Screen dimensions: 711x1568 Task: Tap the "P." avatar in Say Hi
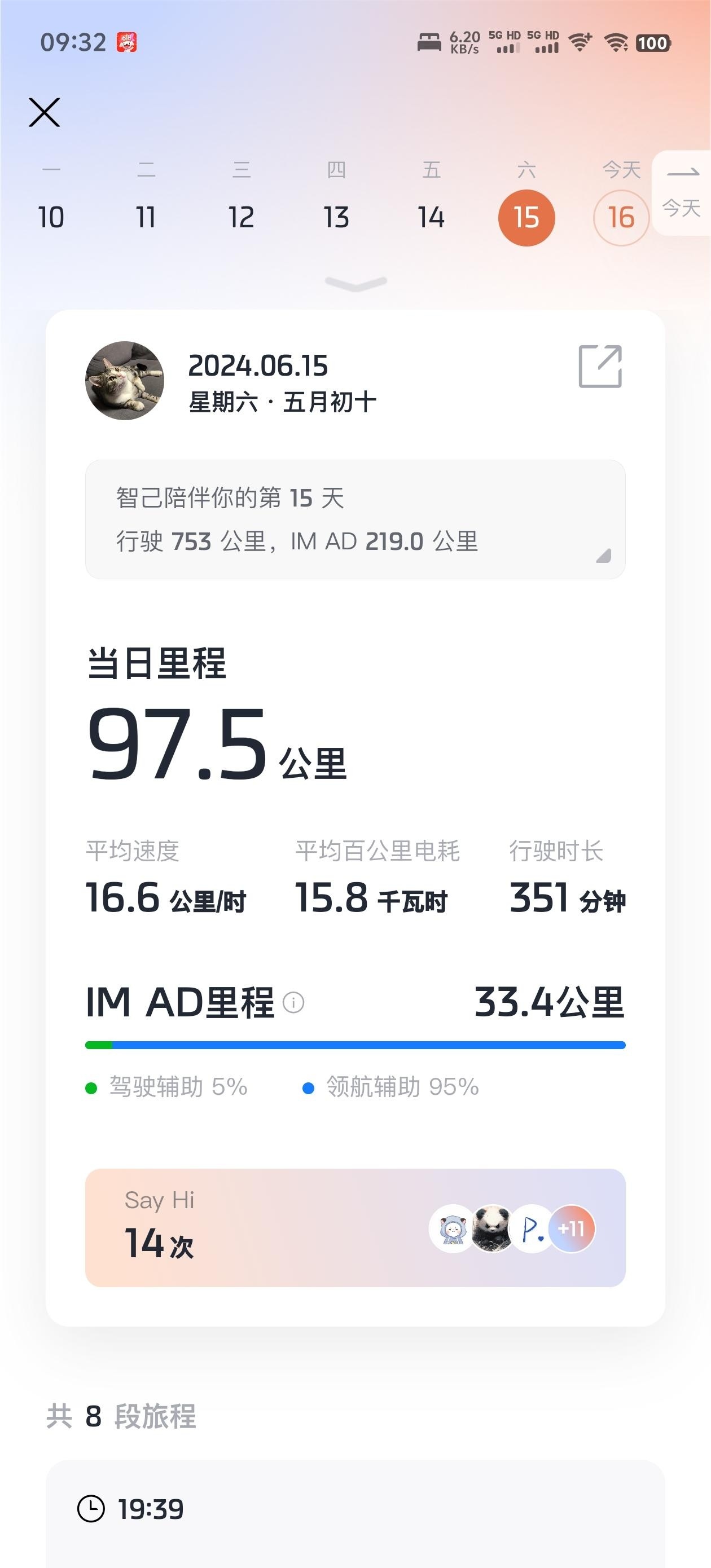(x=532, y=1228)
